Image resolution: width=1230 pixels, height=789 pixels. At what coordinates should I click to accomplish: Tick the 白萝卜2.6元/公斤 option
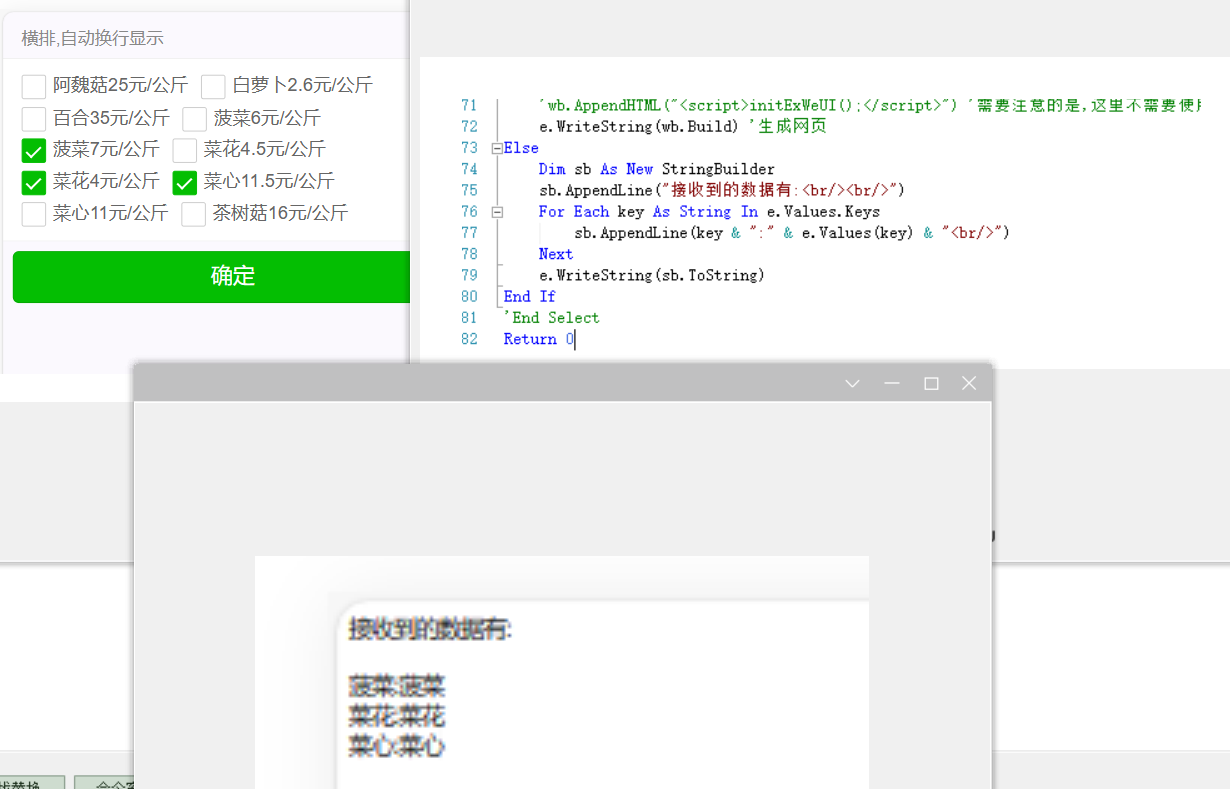pos(213,87)
